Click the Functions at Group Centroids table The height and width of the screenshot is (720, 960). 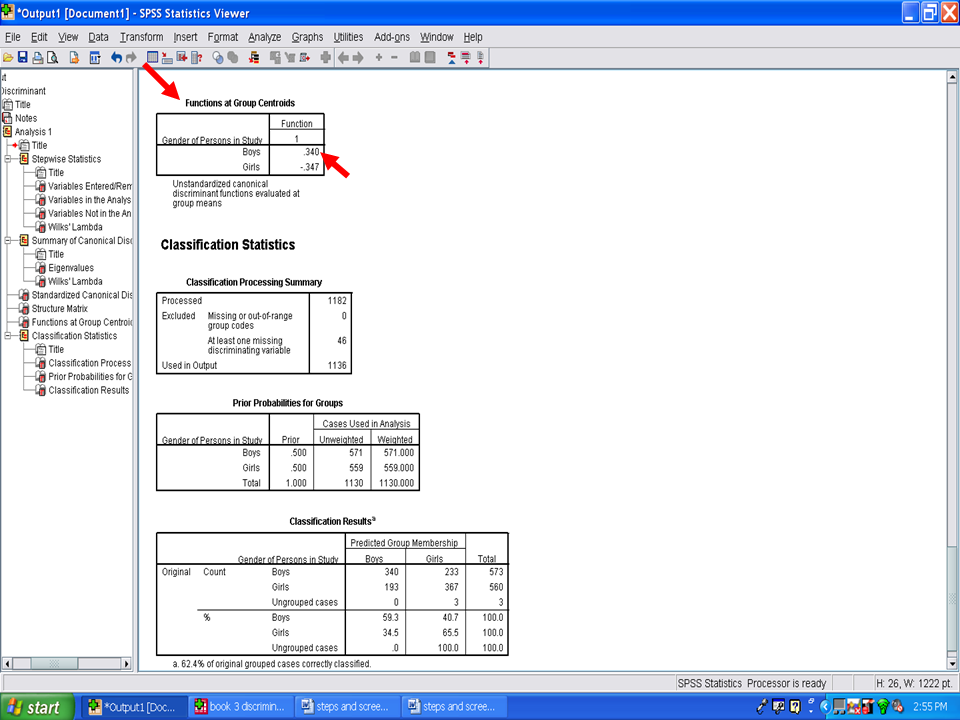(x=240, y=146)
